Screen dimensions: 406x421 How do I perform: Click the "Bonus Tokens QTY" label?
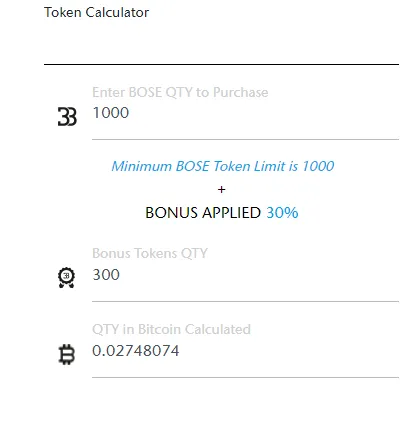click(150, 253)
